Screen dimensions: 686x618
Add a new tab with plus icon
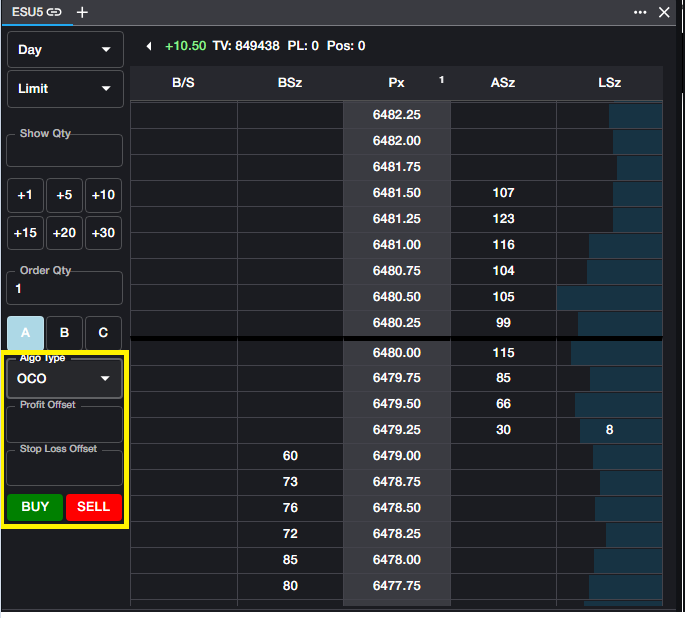pyautogui.click(x=82, y=12)
